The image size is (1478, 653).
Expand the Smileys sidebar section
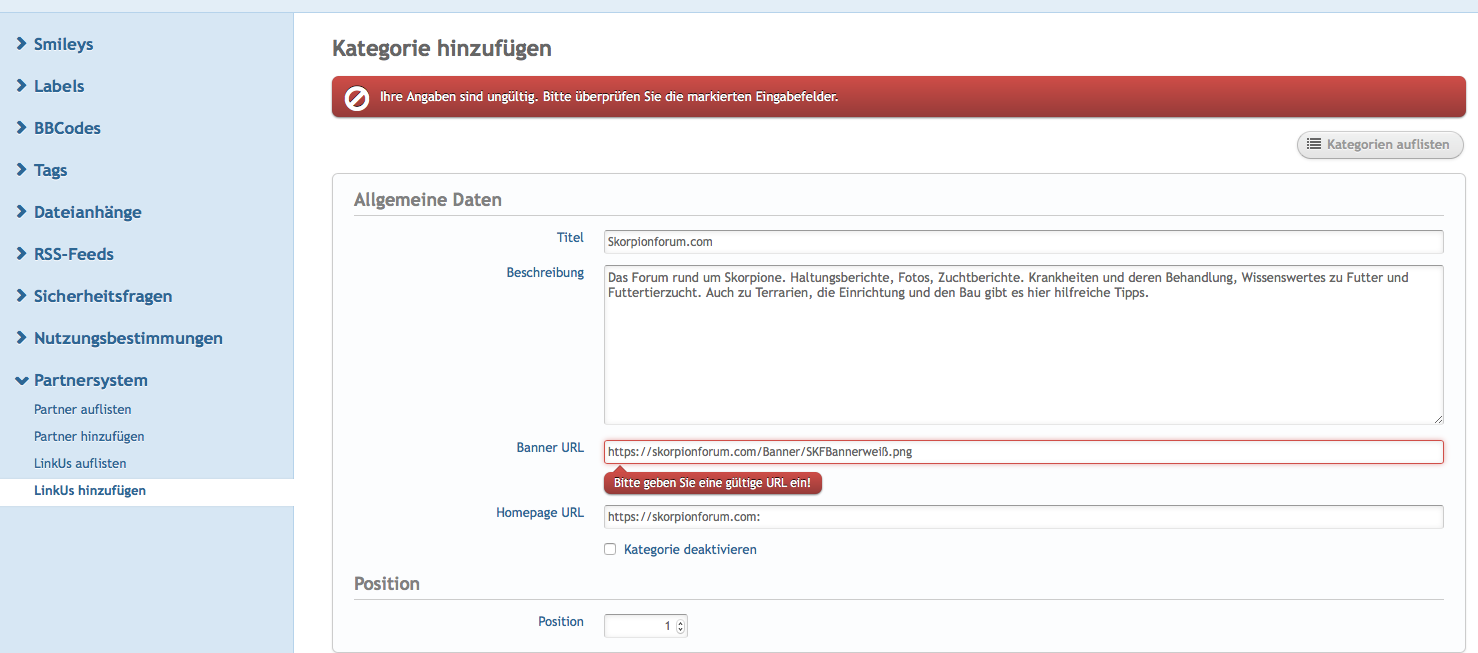point(63,44)
